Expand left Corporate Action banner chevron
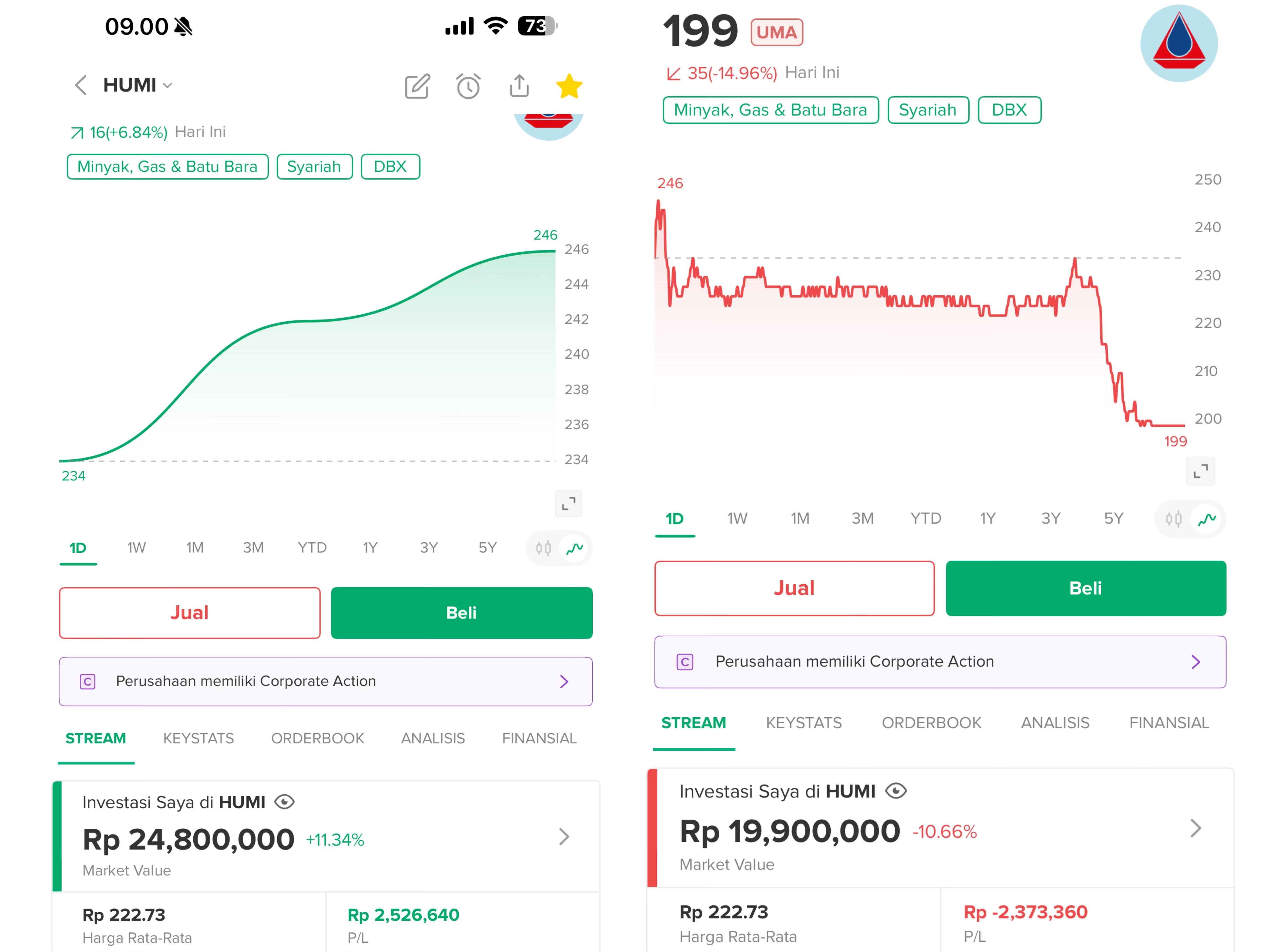The width and height of the screenshot is (1270, 952). coord(564,681)
